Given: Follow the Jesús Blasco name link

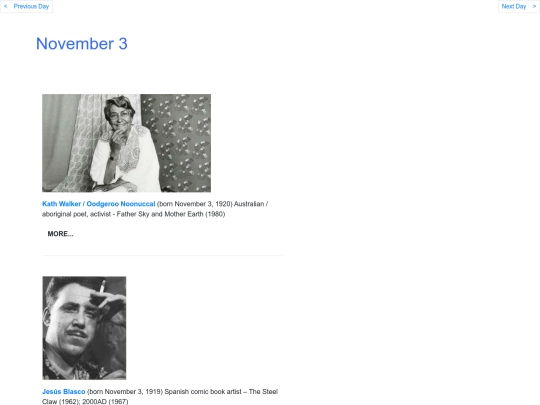Looking at the screenshot, I should pyautogui.click(x=63, y=392).
